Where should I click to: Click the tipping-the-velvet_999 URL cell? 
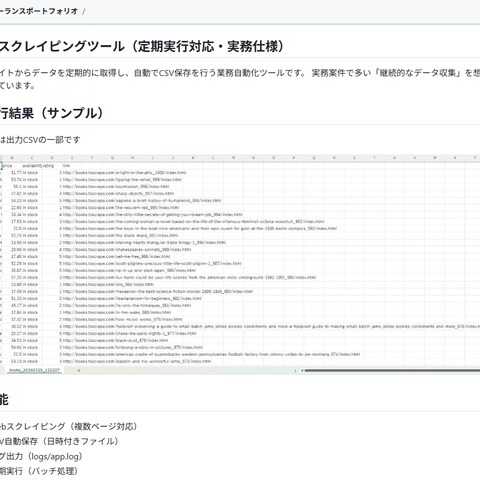coord(122,179)
